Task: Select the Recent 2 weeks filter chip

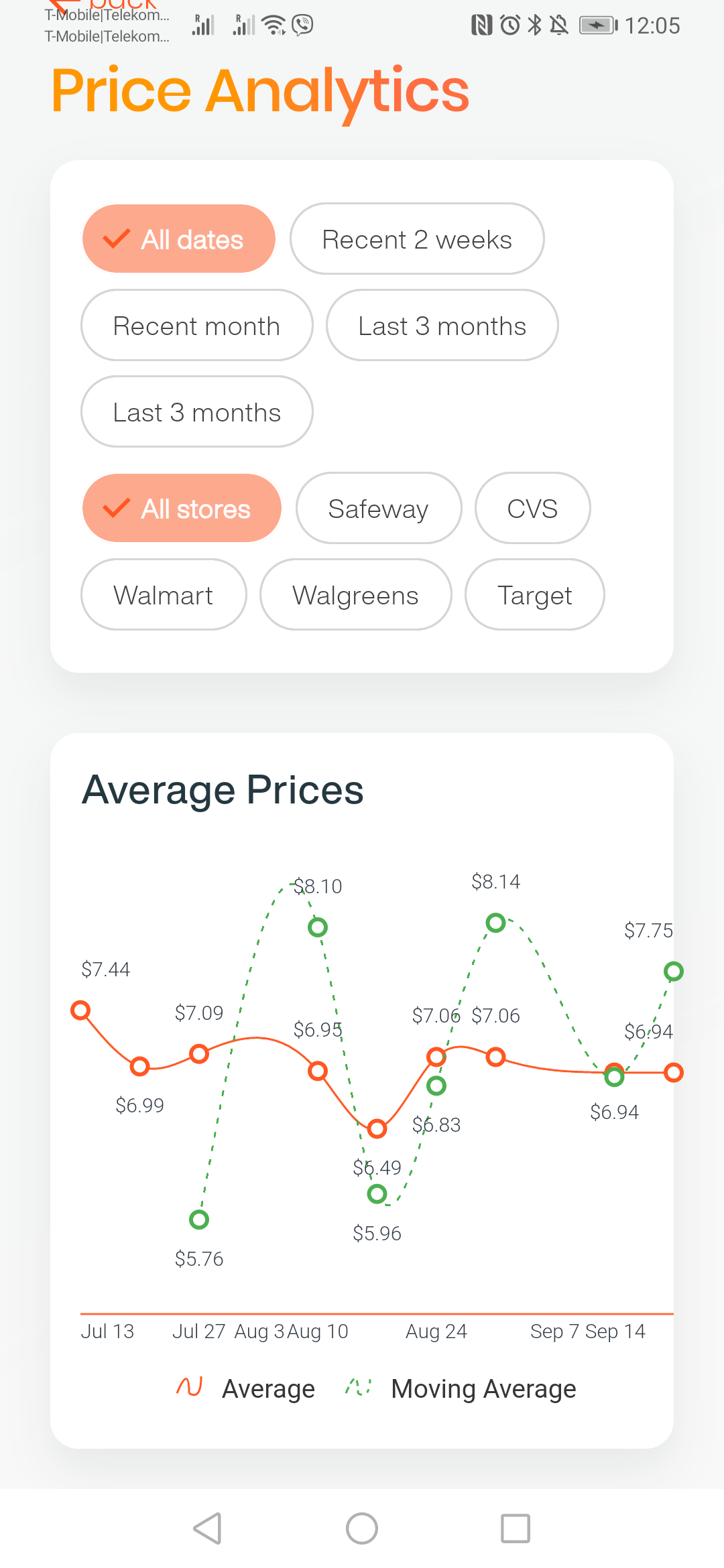Action: [417, 239]
